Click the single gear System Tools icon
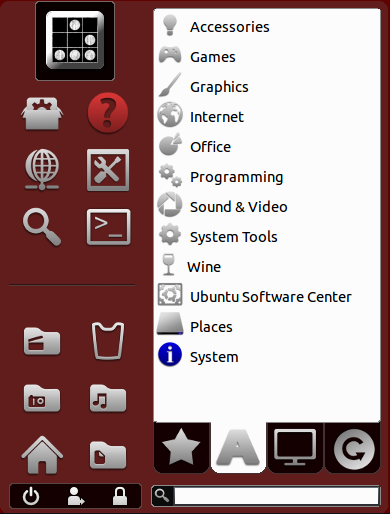The width and height of the screenshot is (390, 514). point(170,234)
